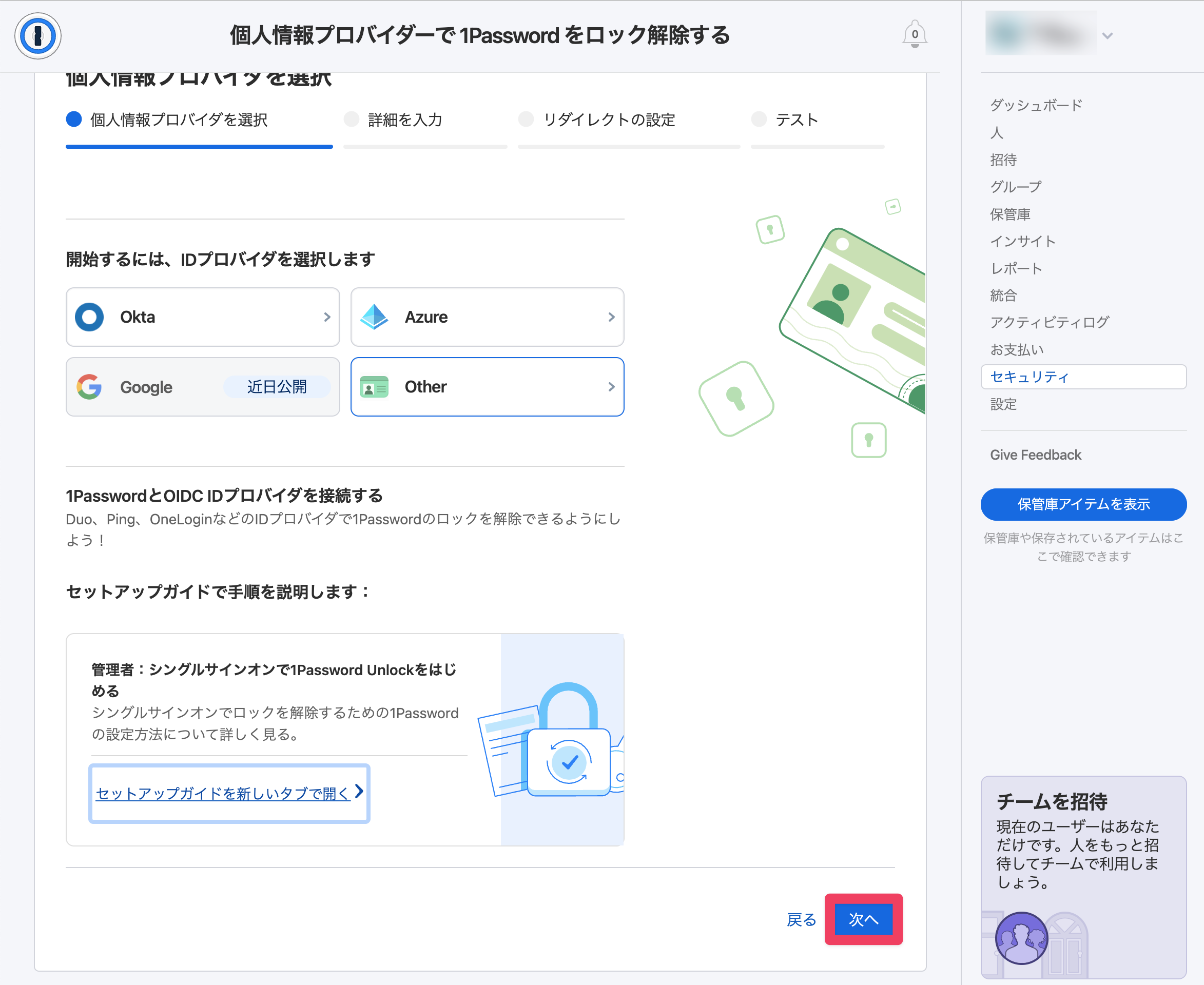Open グループ in the sidebar

[x=1016, y=187]
